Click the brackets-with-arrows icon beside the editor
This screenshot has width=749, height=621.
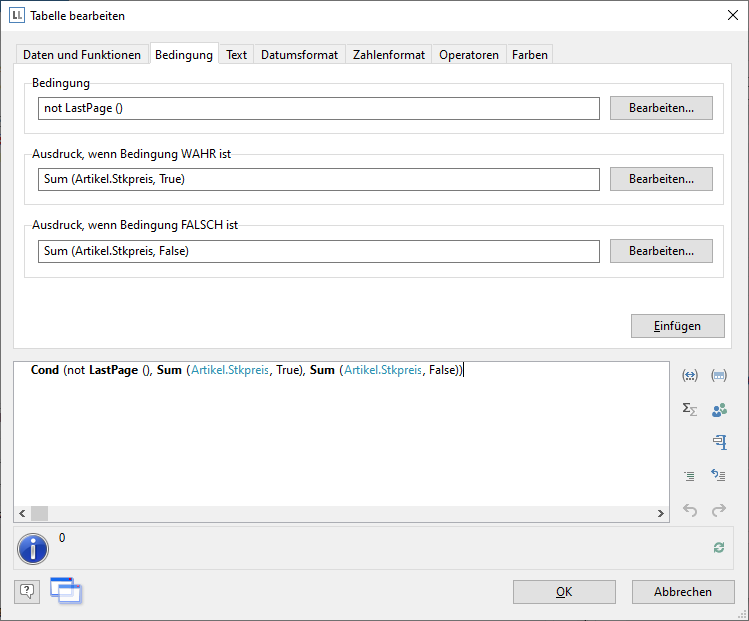pyautogui.click(x=689, y=376)
